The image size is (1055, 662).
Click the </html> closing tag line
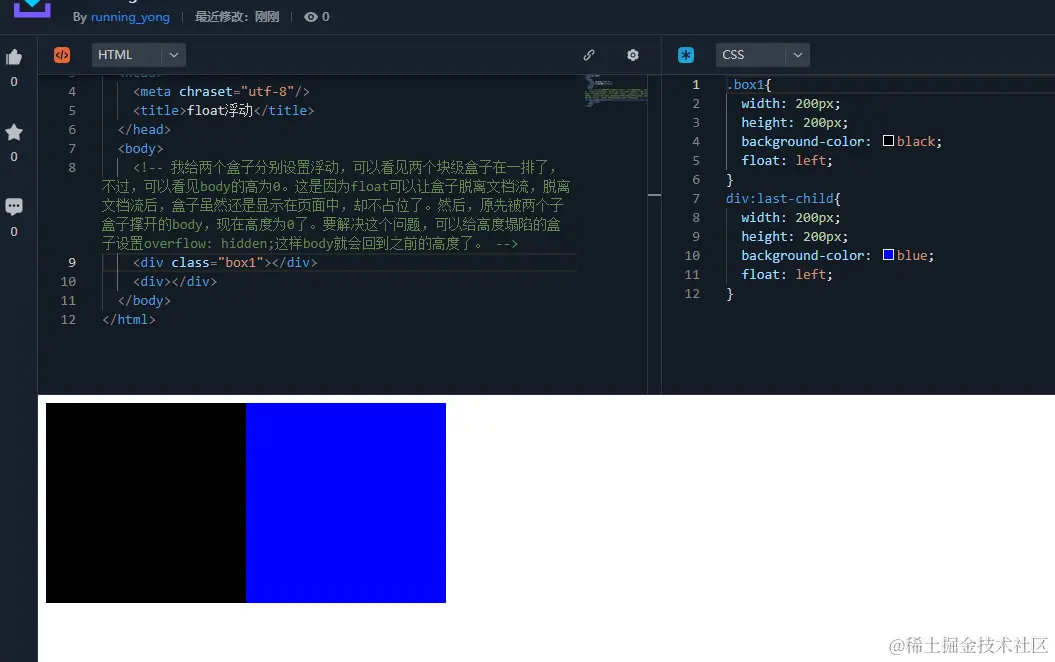pyautogui.click(x=129, y=320)
